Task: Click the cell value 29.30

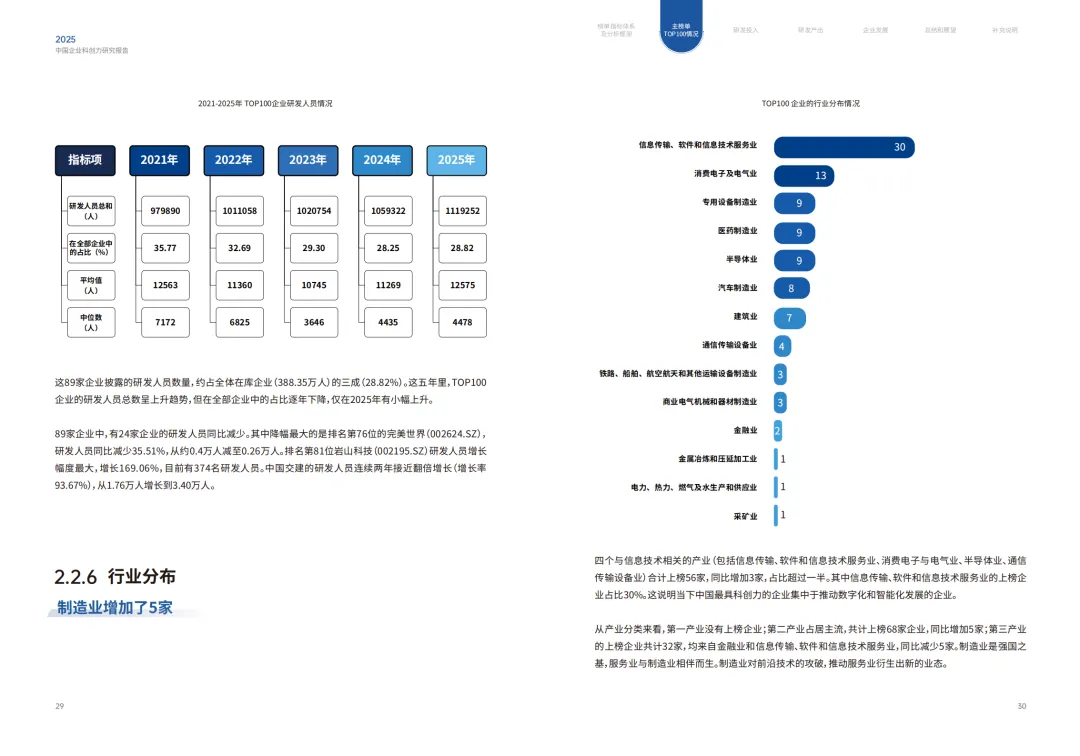Action: 314,248
